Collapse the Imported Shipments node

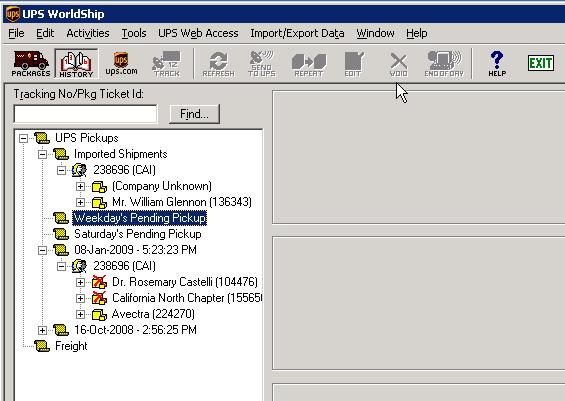click(x=43, y=154)
